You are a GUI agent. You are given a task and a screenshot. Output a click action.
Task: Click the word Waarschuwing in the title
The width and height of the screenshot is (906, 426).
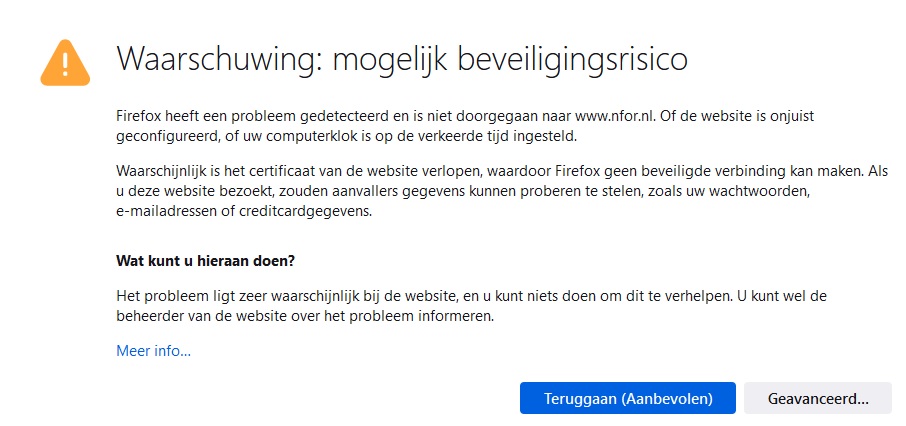(x=218, y=59)
